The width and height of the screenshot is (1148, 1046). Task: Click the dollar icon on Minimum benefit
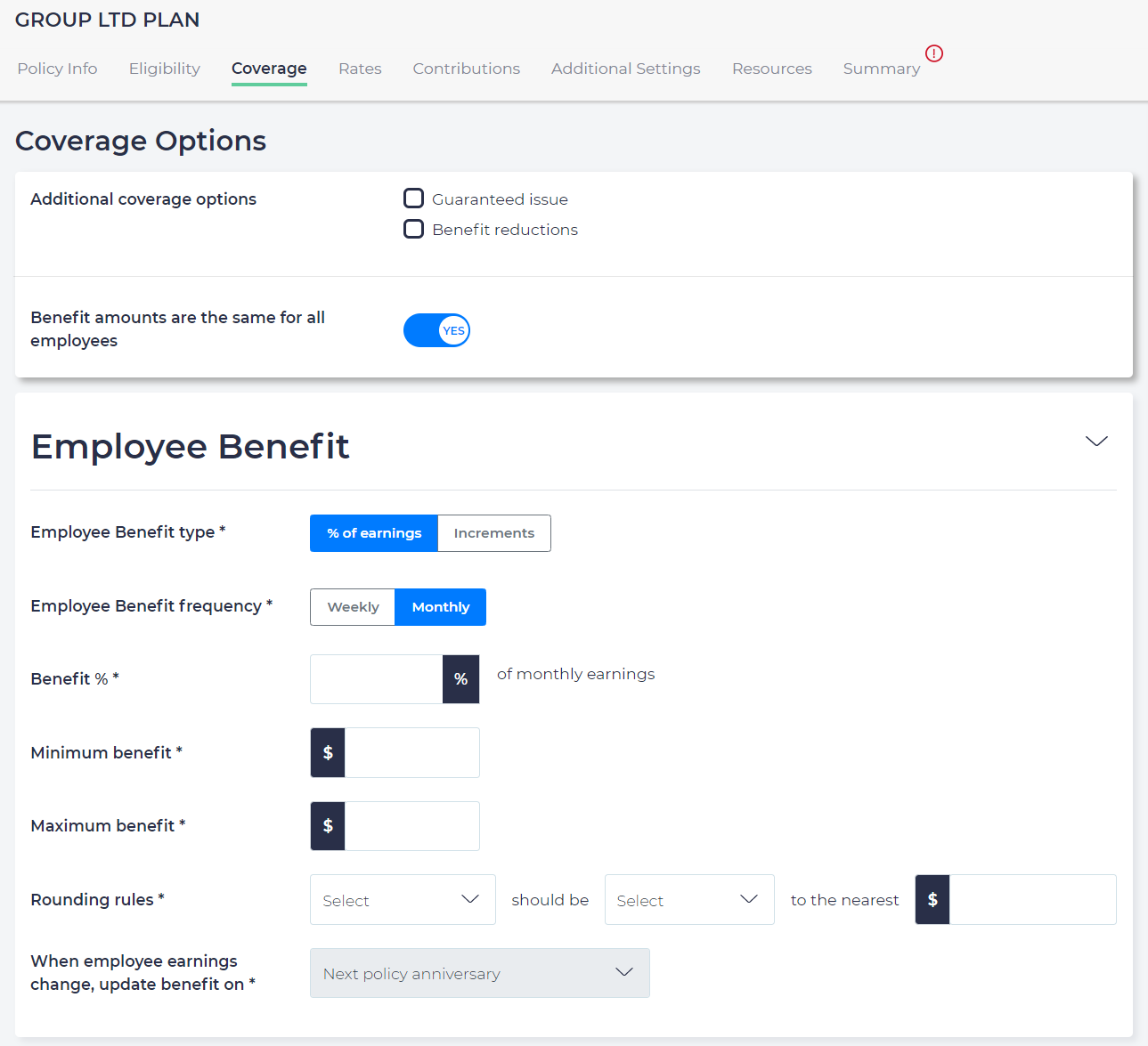[x=328, y=753]
